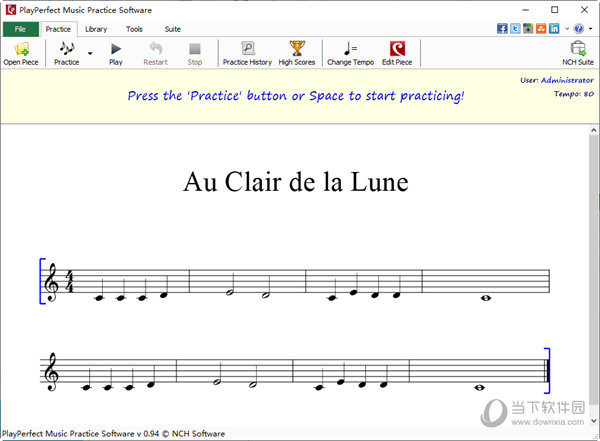Click the Restart toolbar button
The image size is (600, 441).
tap(155, 54)
